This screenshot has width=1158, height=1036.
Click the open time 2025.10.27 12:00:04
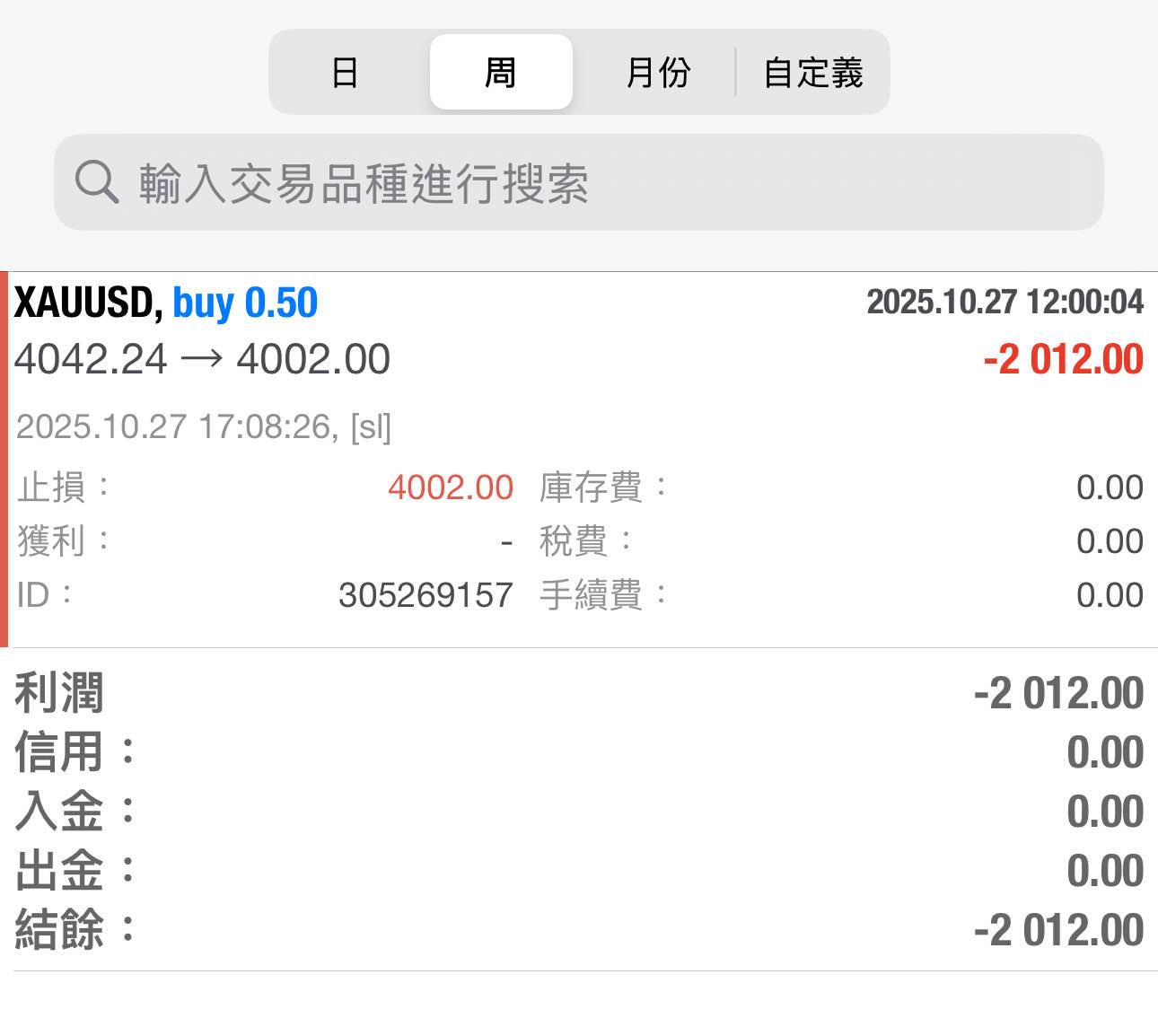(1004, 302)
